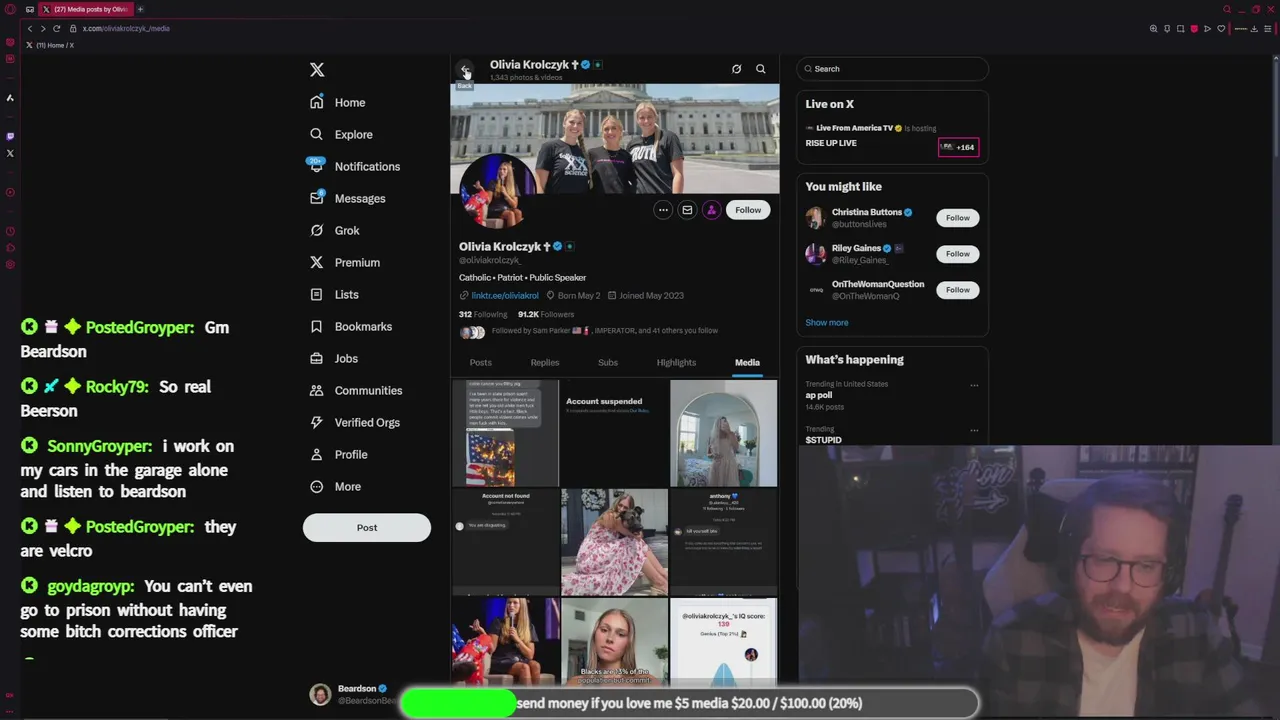The width and height of the screenshot is (1280, 720).
Task: Click the browser back button
Action: pyautogui.click(x=30, y=28)
